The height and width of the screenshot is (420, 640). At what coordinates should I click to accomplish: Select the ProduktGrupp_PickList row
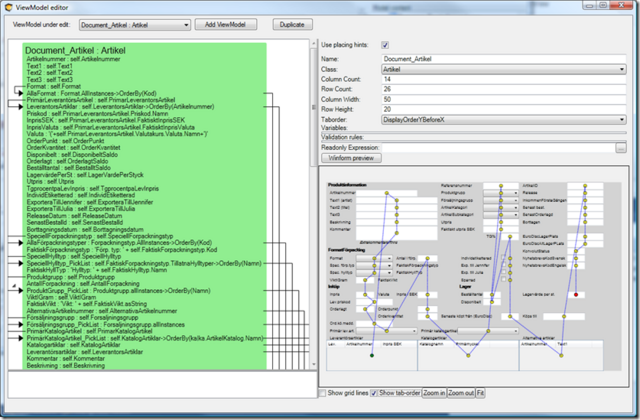point(118,291)
